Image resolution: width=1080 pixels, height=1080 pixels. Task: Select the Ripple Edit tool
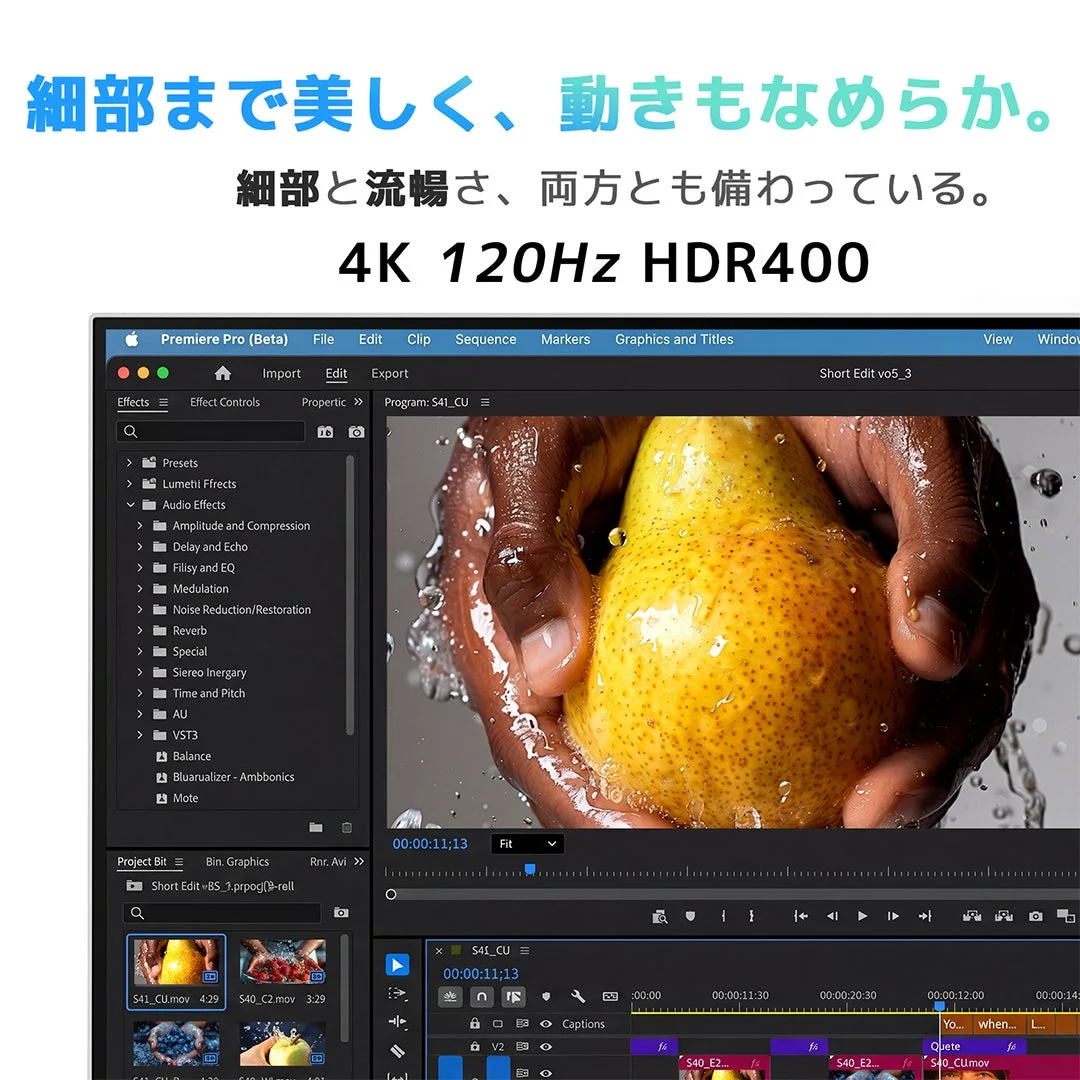pos(397,1021)
